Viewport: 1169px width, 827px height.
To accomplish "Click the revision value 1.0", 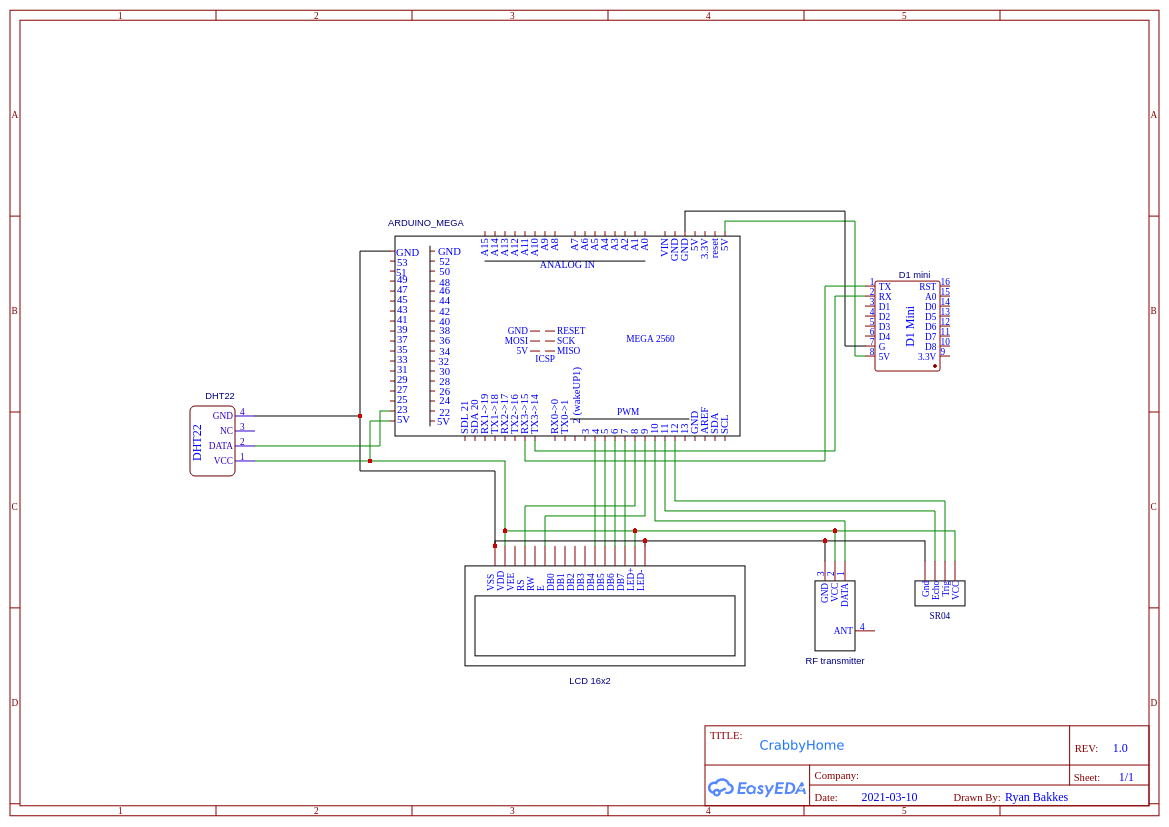I will [1120, 749].
